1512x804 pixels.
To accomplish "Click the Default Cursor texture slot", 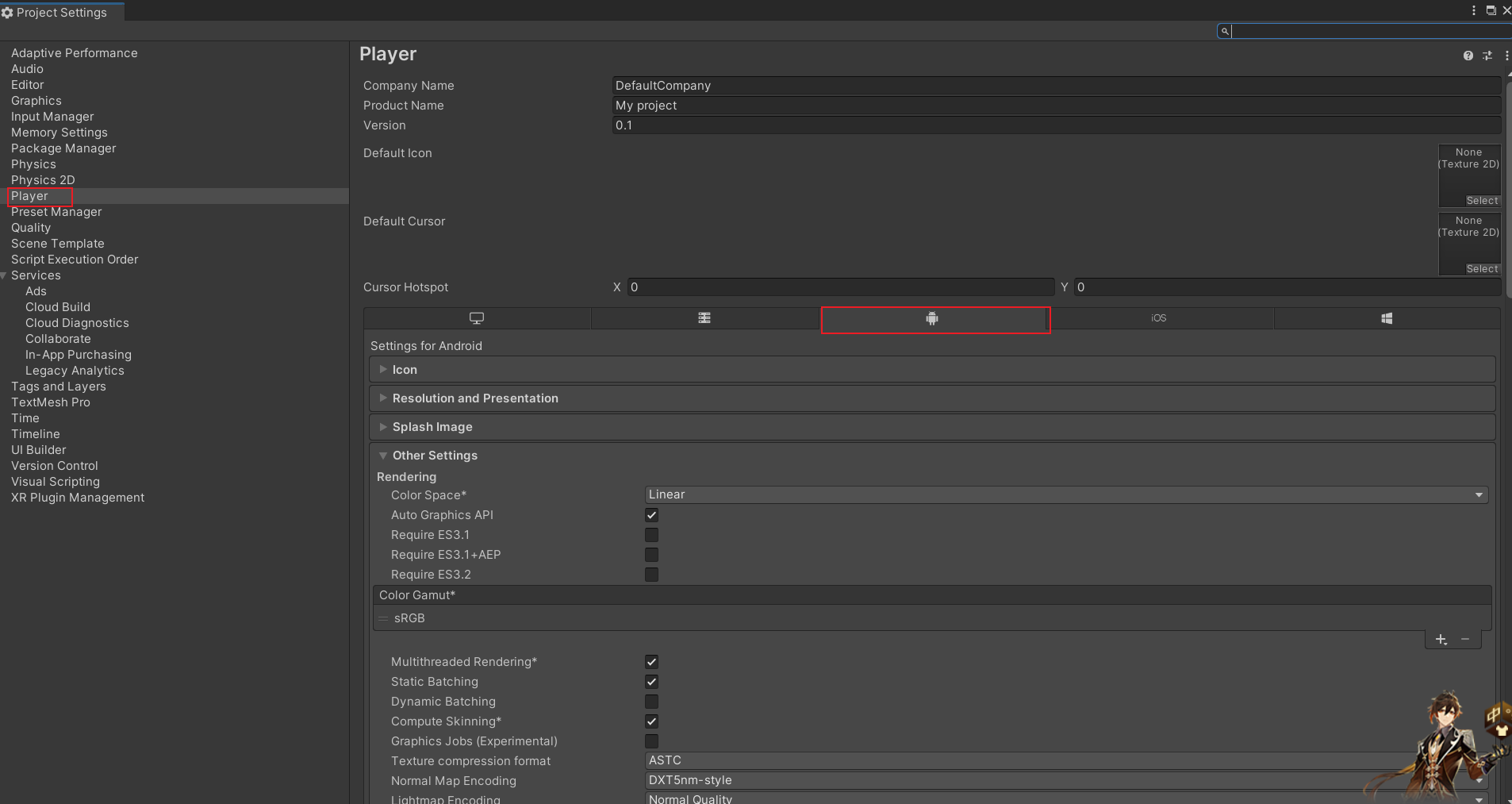I will [x=1469, y=244].
